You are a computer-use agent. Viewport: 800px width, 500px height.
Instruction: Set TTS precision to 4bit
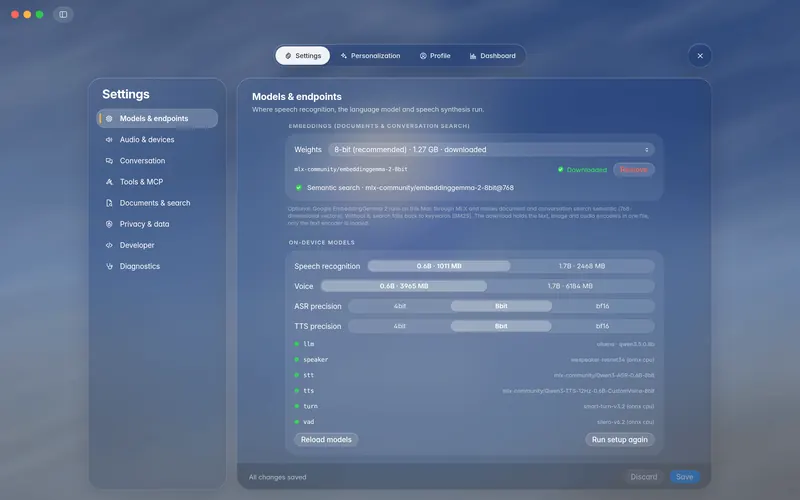(x=399, y=326)
